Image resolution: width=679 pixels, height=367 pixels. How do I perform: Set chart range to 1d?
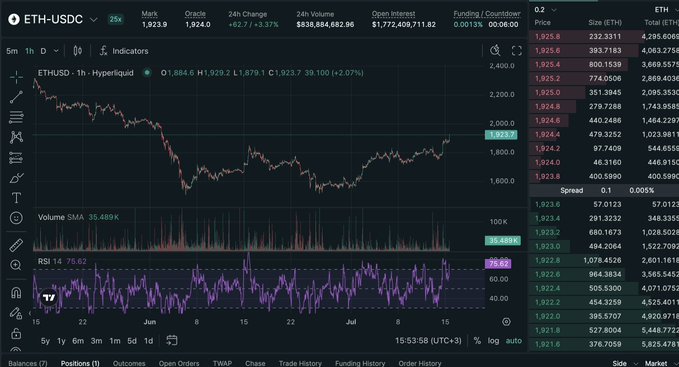tap(149, 341)
